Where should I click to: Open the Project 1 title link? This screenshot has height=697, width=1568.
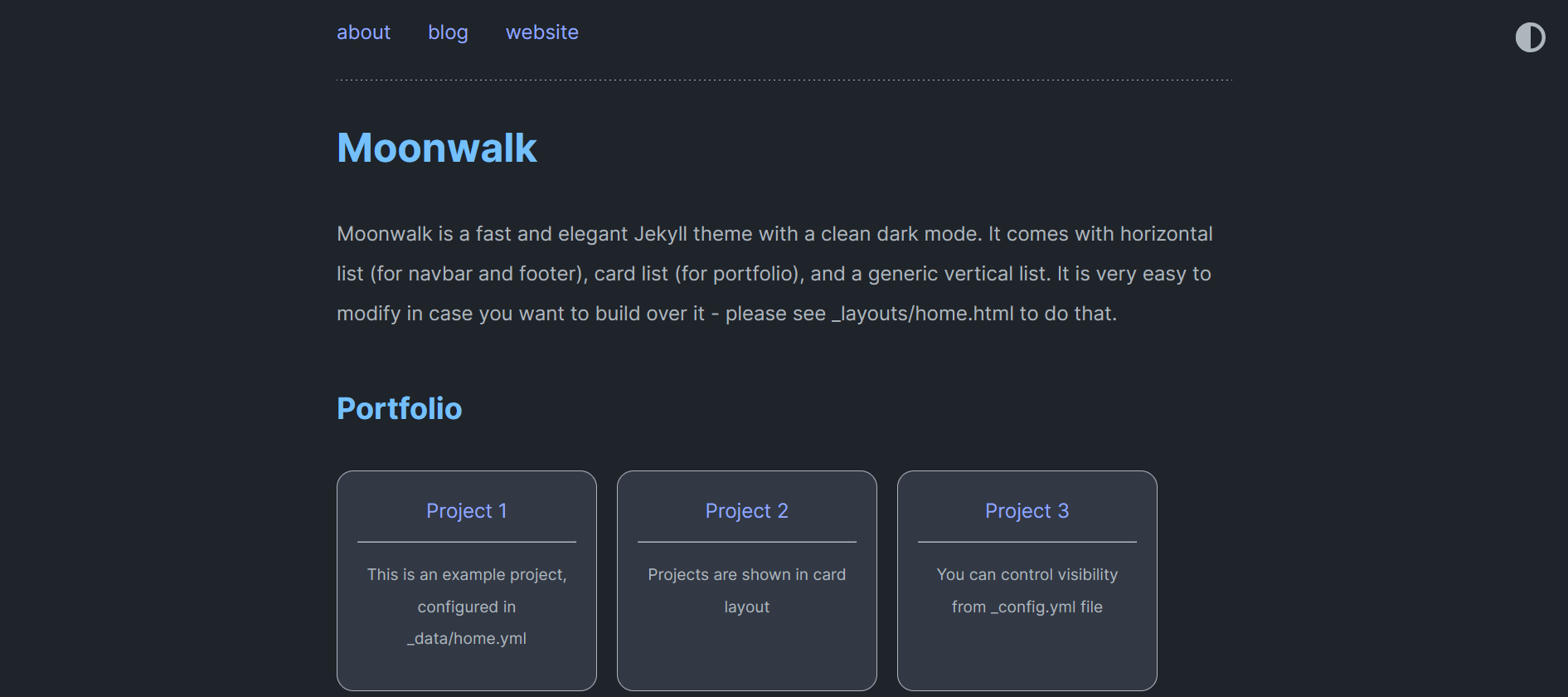click(x=466, y=511)
